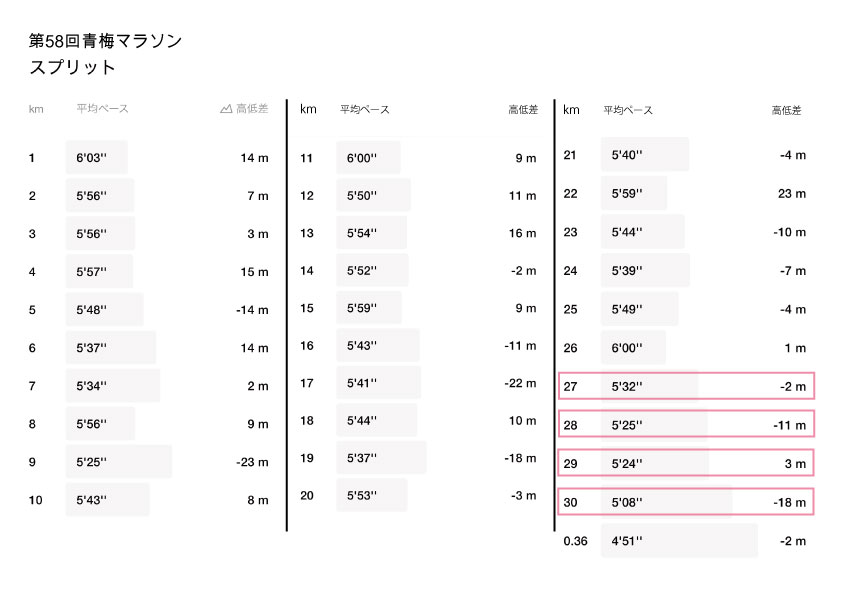Click the 6'03'' pace bar for km 1
Screen dimensions: 842x595
click(x=96, y=158)
